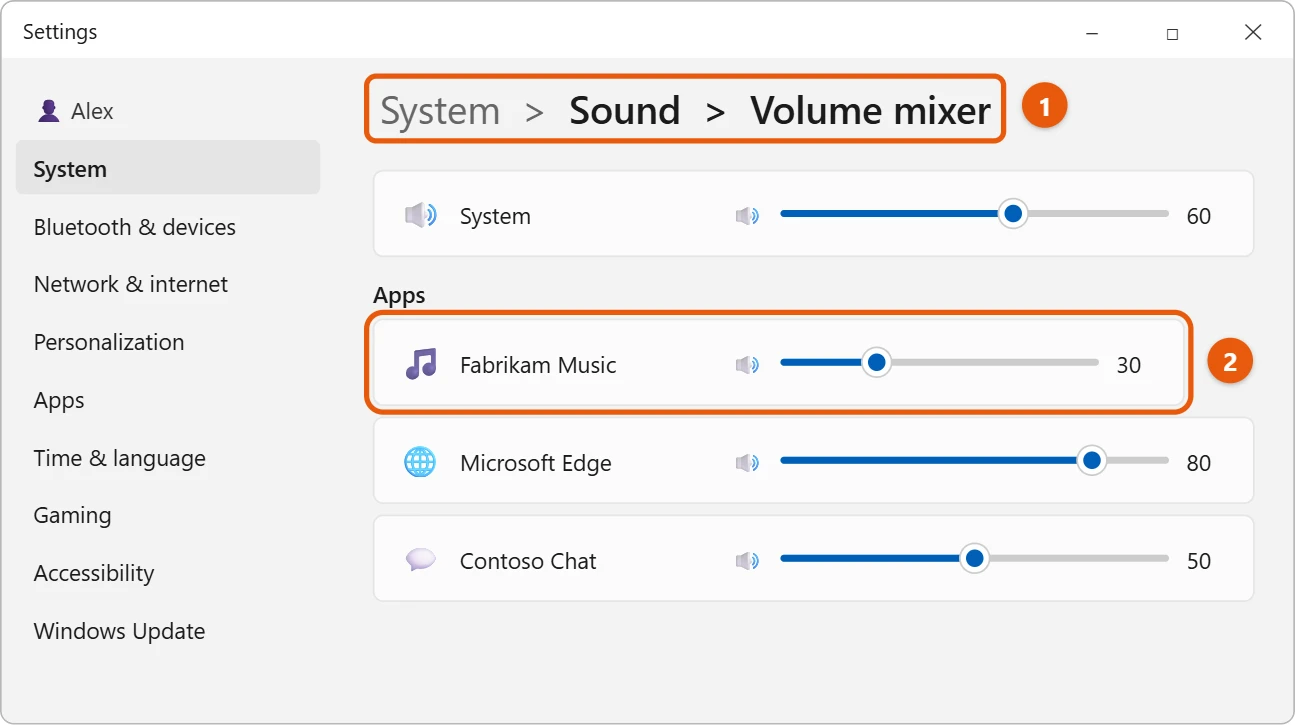Maximize the Settings window
This screenshot has height=725, width=1295.
tap(1172, 33)
